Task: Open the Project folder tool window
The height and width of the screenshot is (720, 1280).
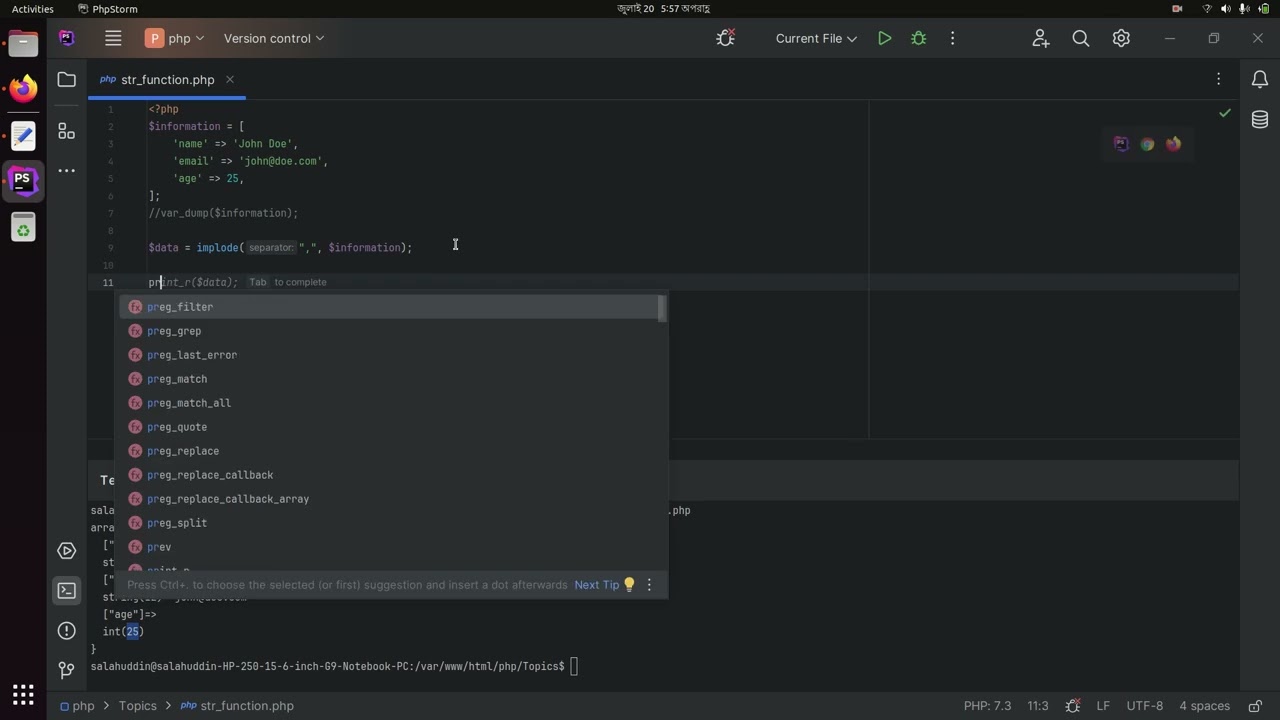Action: pos(67,80)
